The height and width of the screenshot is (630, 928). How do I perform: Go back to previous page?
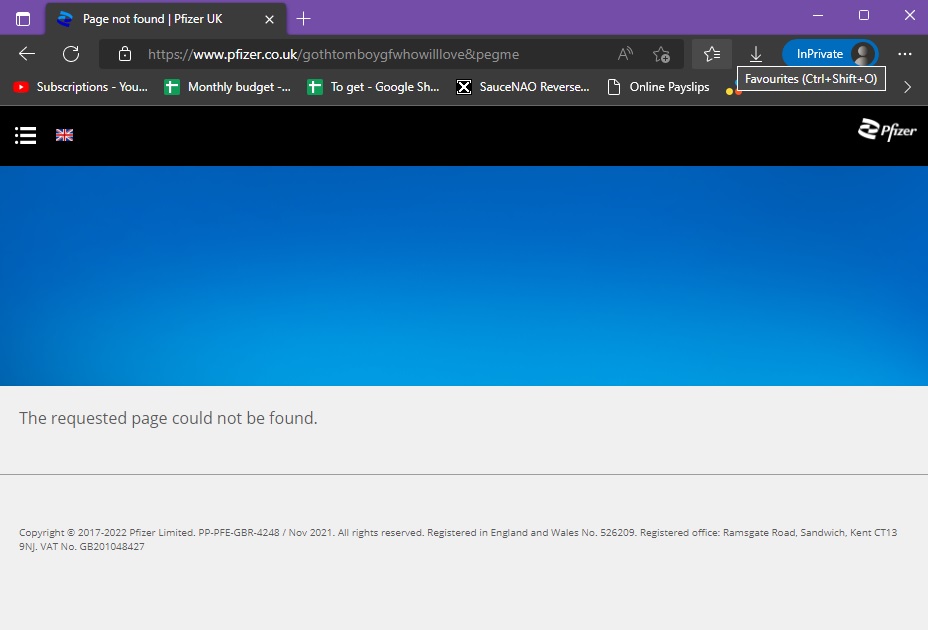(x=27, y=54)
